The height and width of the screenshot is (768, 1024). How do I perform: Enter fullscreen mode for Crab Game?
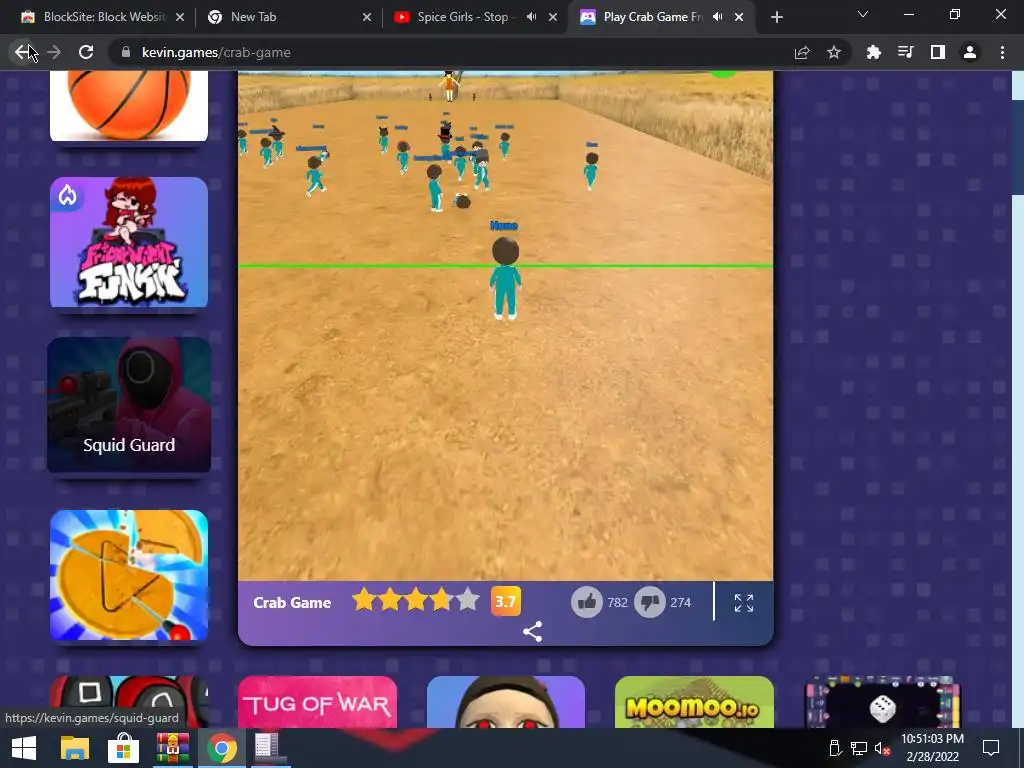[744, 602]
